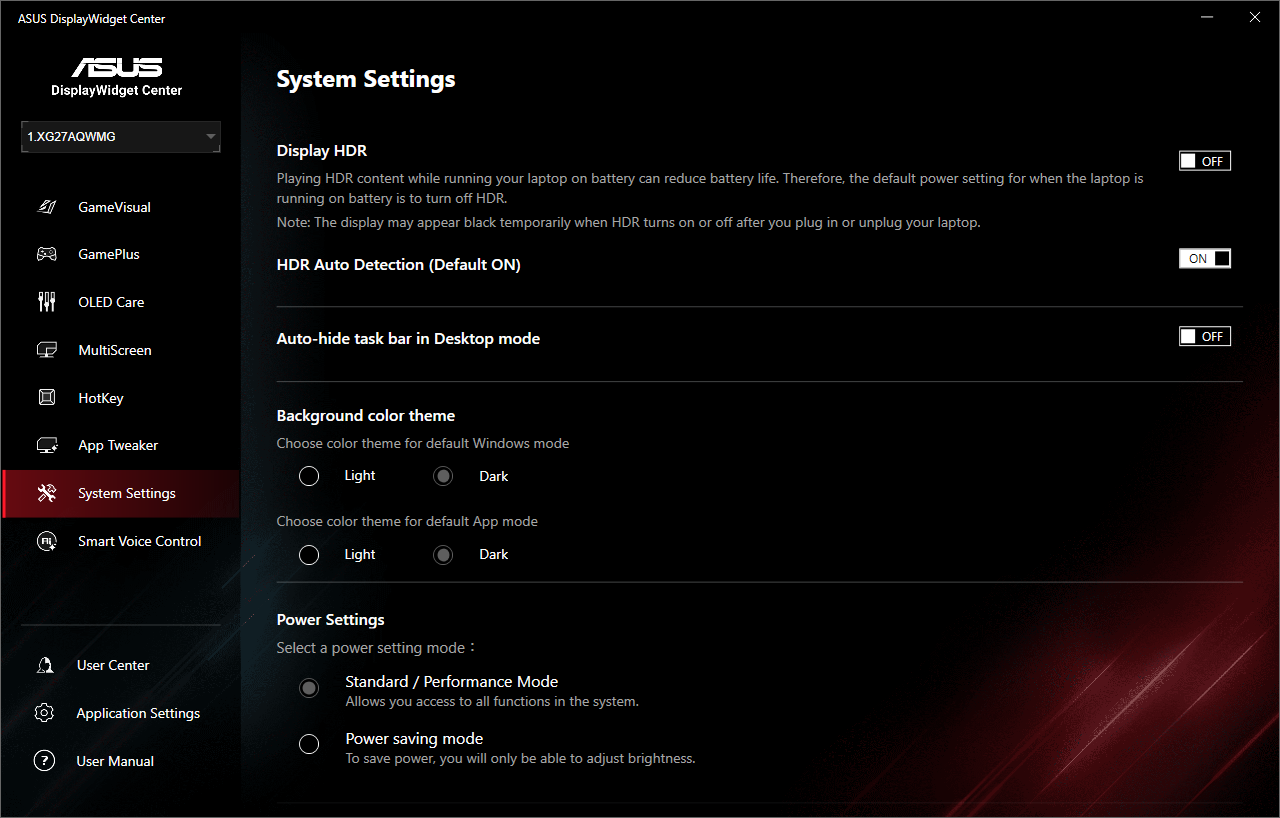
Task: Click the Application Settings gear icon
Action: click(44, 713)
